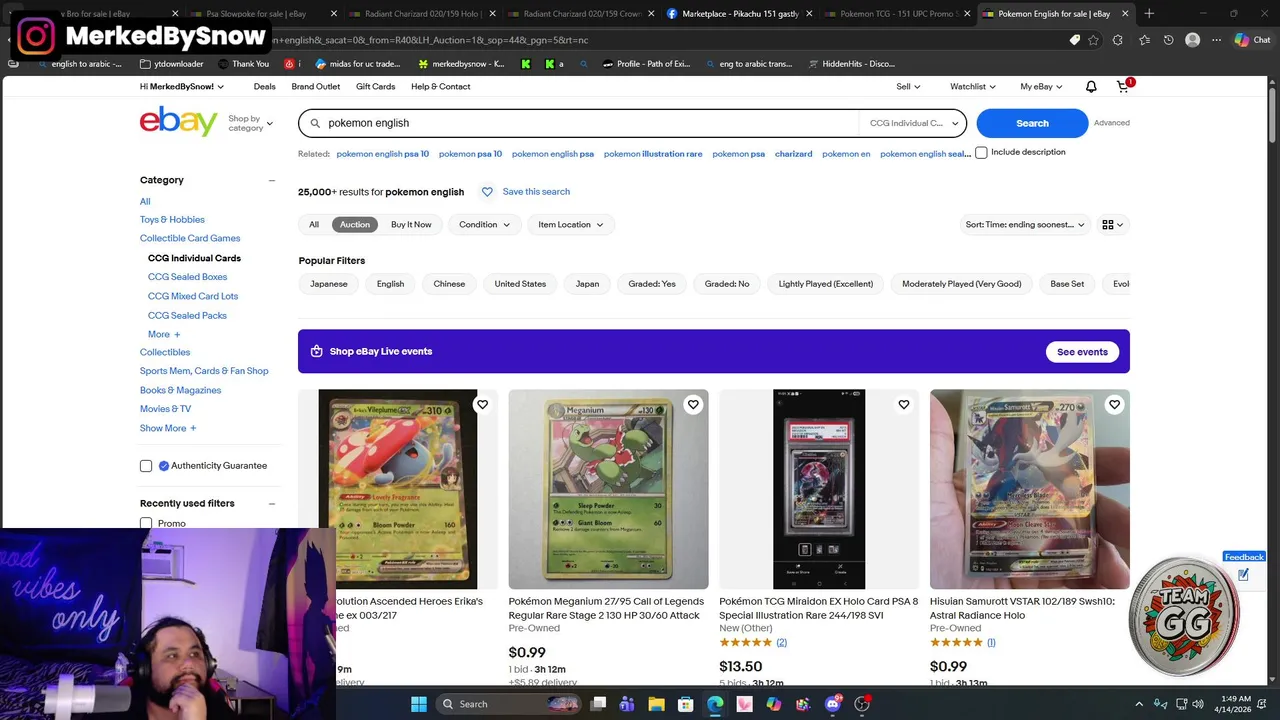Click heart icon on Miraidon EX PSA 8 listing

click(904, 405)
